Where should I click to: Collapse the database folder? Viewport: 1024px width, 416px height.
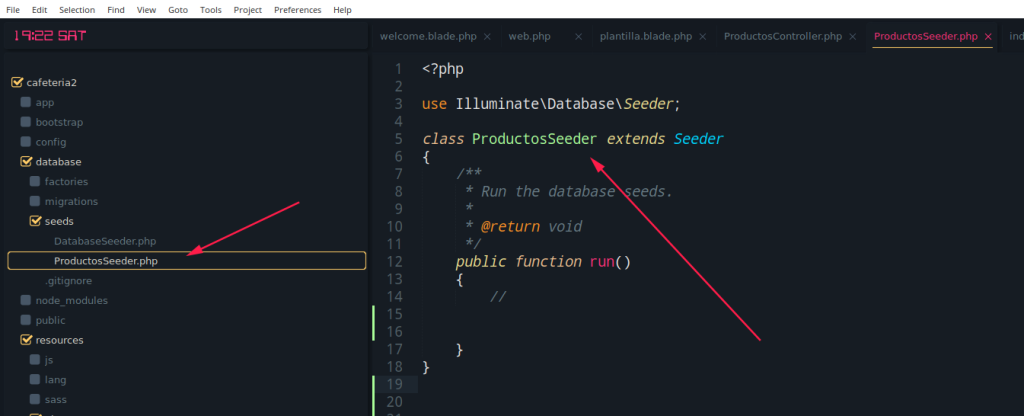pyautogui.click(x=26, y=162)
